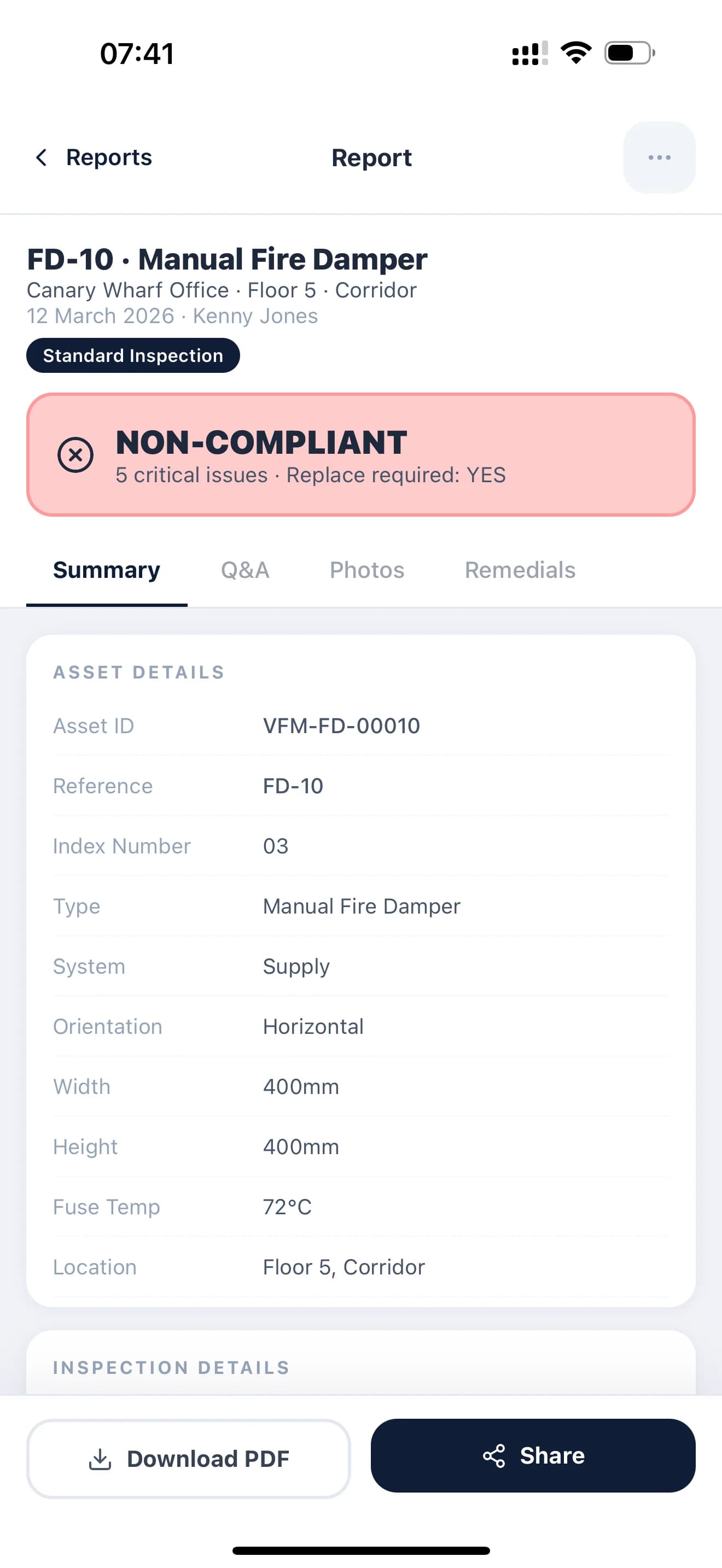
Task: Tap the Fuse Temp 72°C row
Action: coord(360,1207)
